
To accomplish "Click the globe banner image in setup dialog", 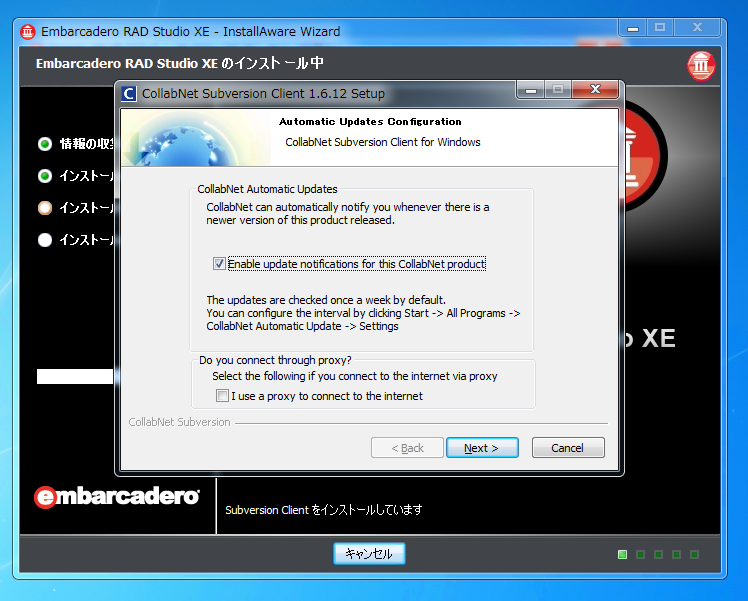I will 196,138.
